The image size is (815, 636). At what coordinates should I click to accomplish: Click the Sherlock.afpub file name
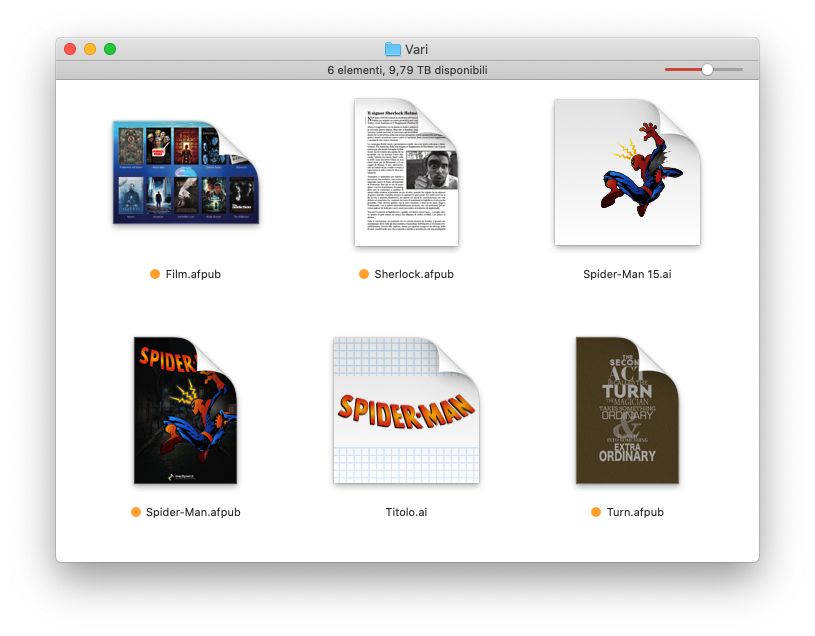coord(414,274)
